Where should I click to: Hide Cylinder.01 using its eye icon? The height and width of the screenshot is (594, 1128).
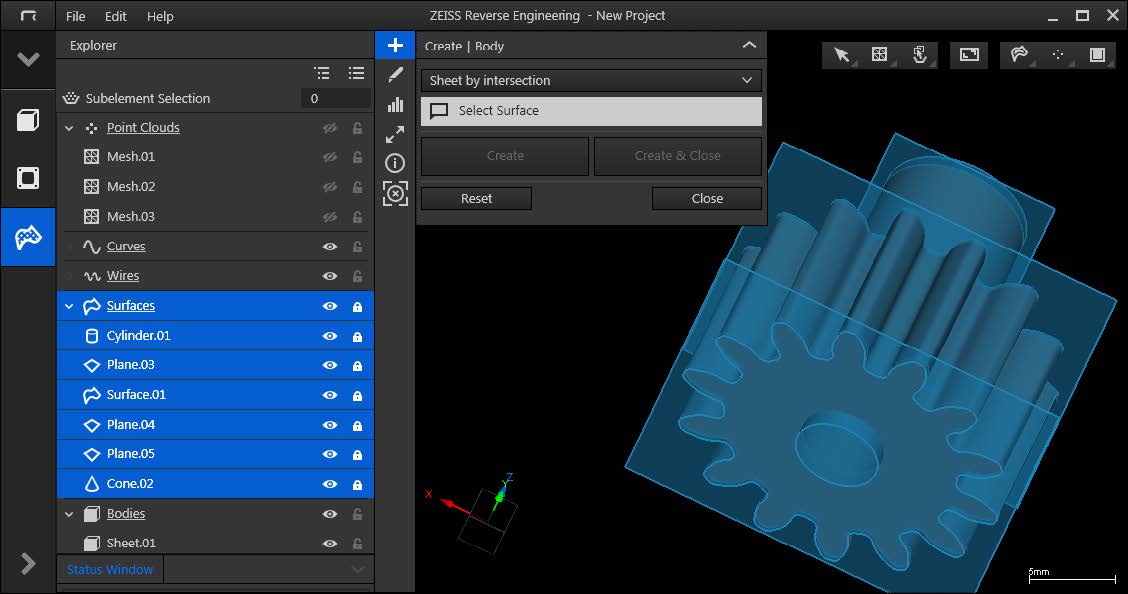pyautogui.click(x=329, y=336)
